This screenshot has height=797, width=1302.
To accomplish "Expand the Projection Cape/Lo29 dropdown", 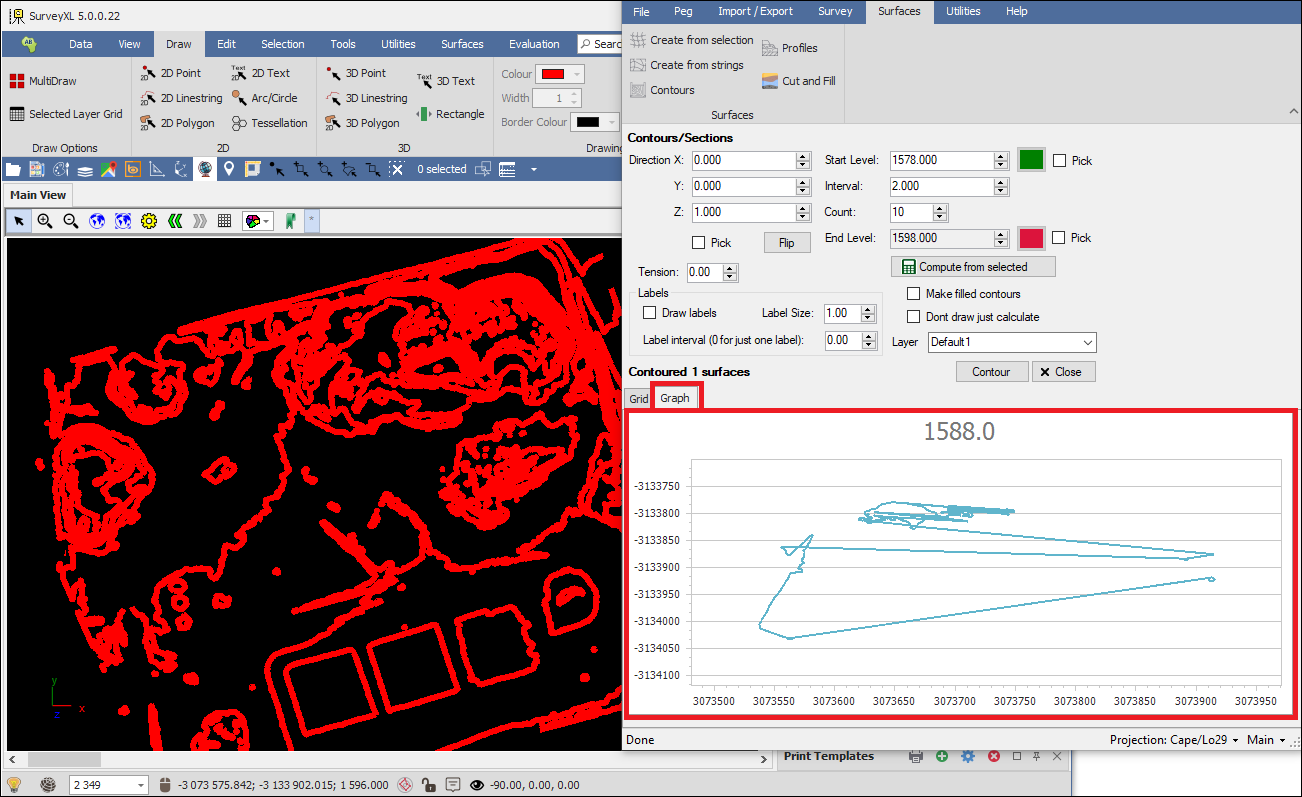I will coord(1174,740).
